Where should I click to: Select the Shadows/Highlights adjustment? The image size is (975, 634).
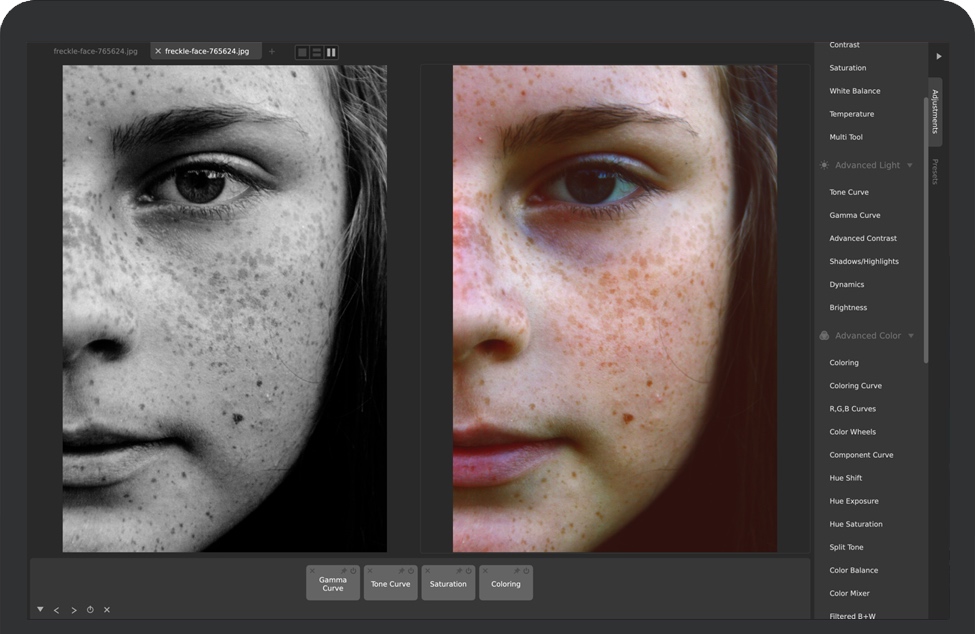pos(863,261)
